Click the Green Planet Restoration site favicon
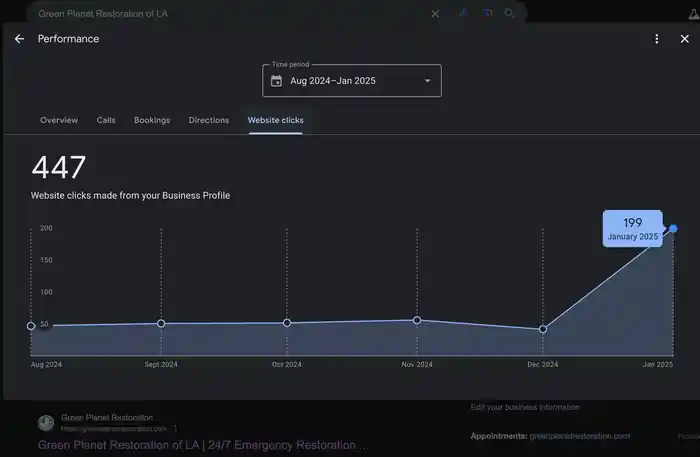The height and width of the screenshot is (457, 700). [x=46, y=423]
